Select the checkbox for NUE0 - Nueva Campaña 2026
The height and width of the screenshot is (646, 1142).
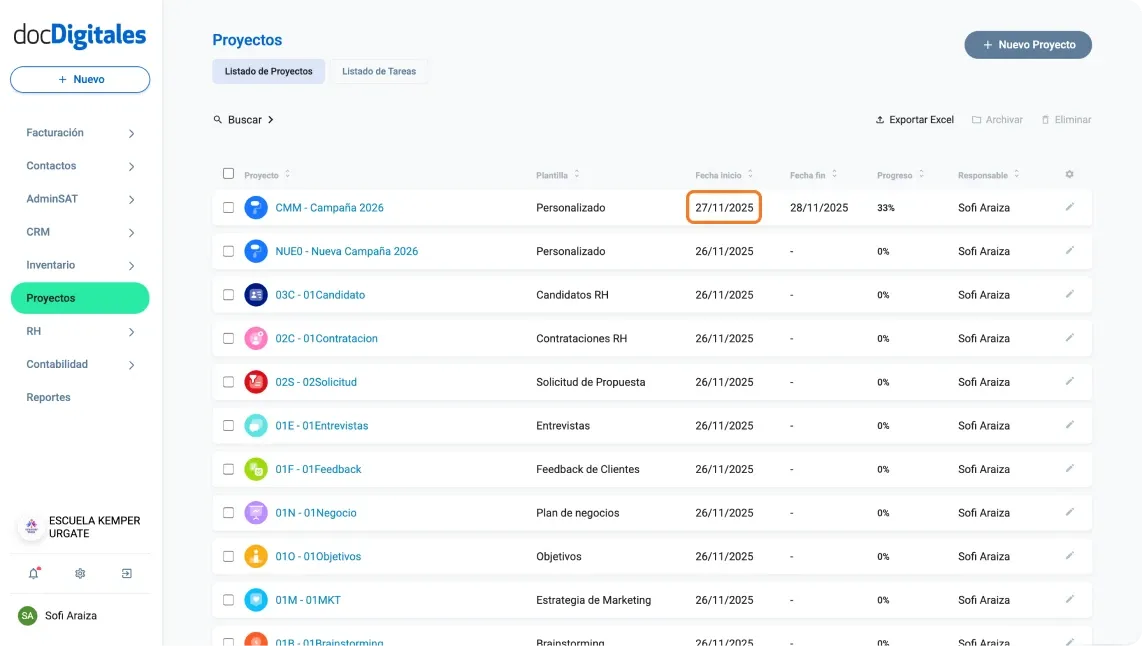point(228,251)
